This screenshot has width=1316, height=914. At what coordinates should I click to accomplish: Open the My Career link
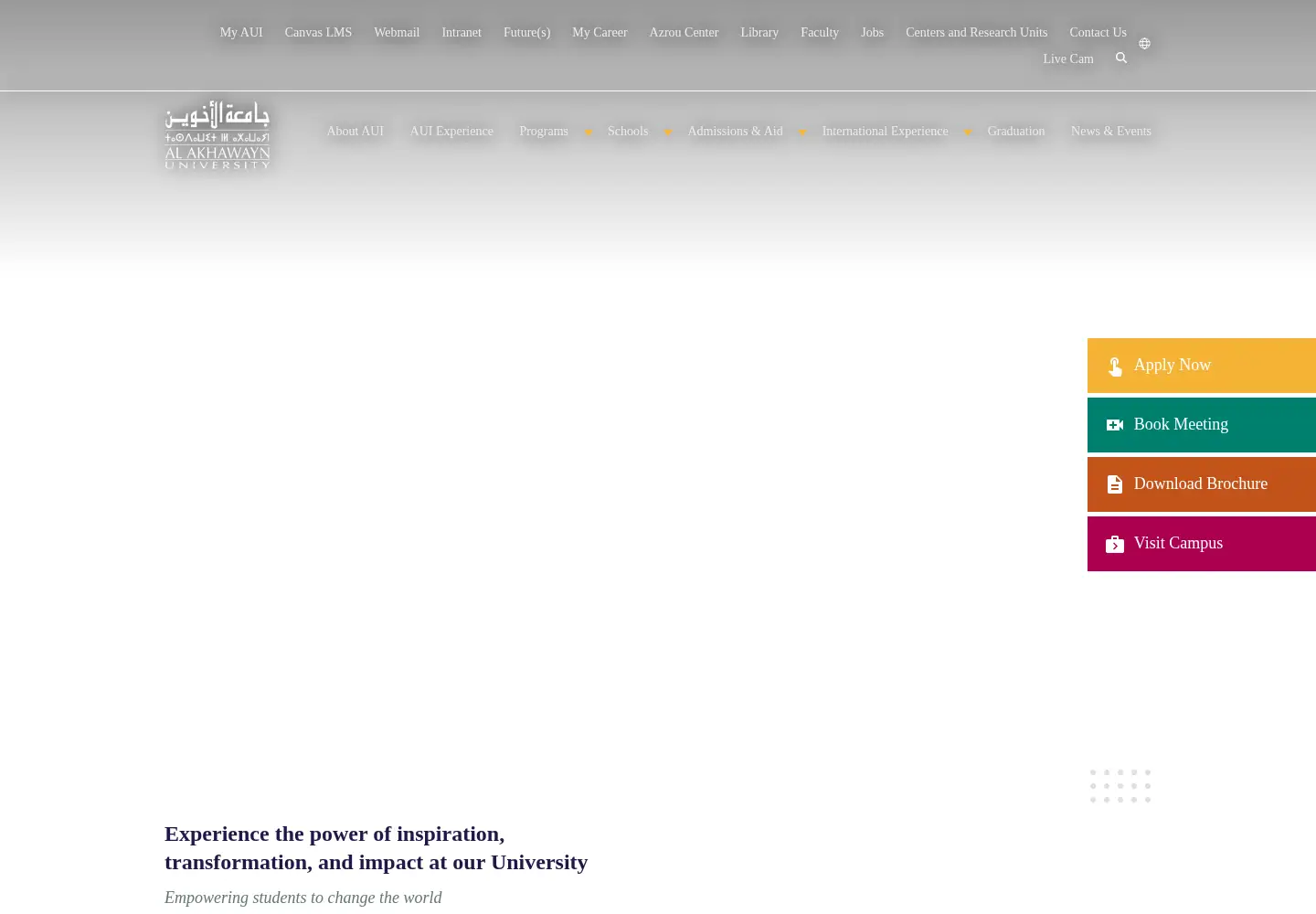click(x=600, y=33)
